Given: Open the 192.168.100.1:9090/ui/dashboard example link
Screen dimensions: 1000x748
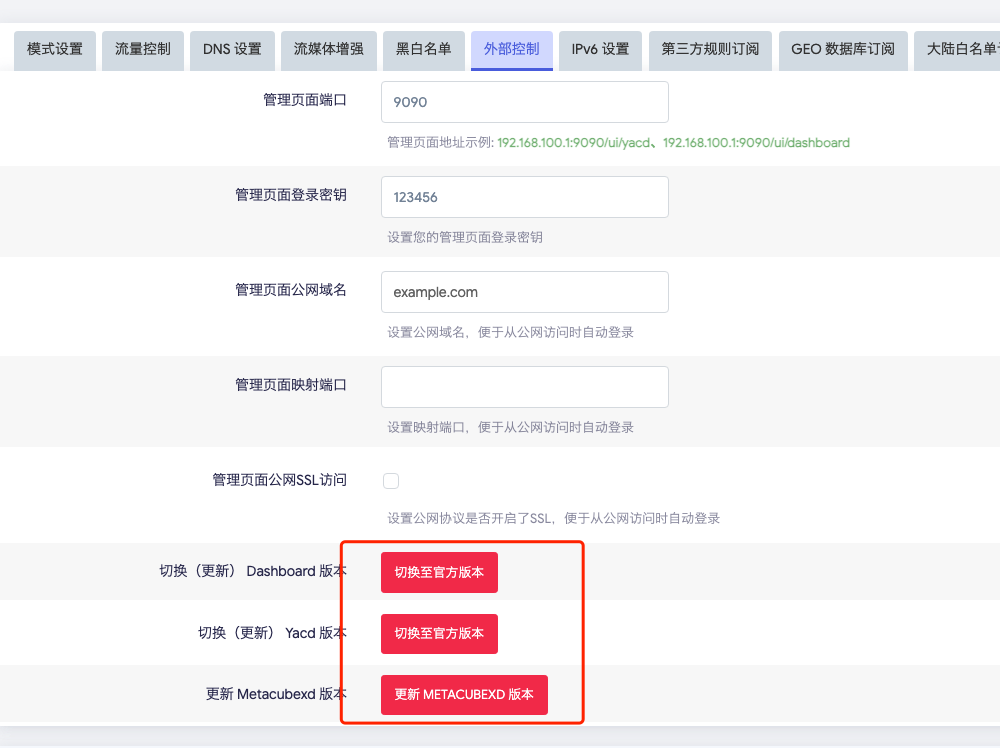Looking at the screenshot, I should [x=756, y=143].
